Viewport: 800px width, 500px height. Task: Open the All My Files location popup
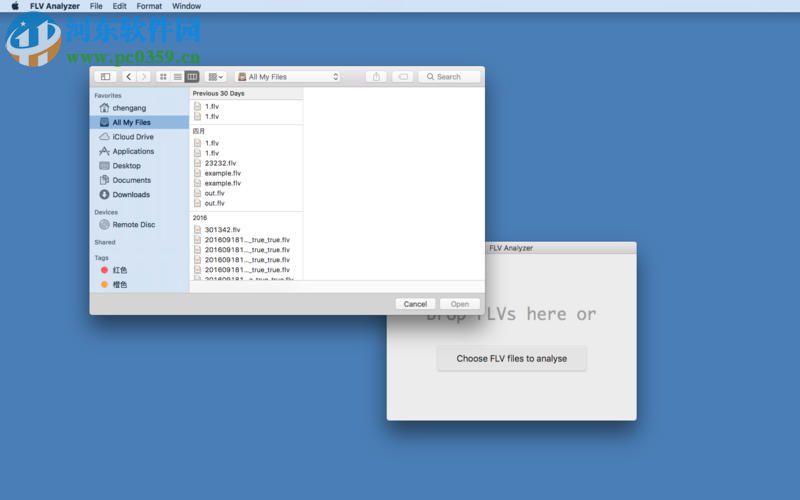point(288,77)
